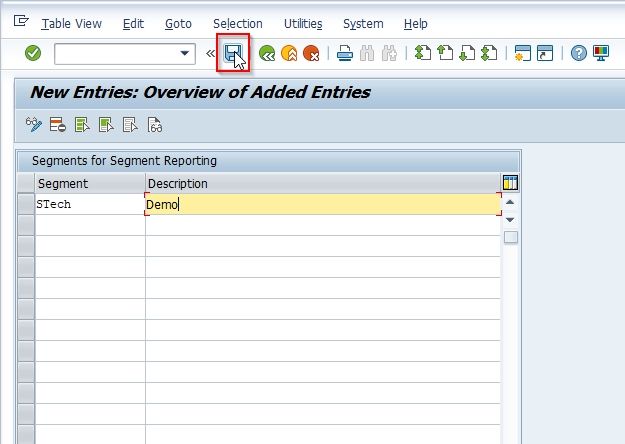The image size is (625, 444).
Task: Open table column settings icon
Action: pyautogui.click(x=510, y=183)
